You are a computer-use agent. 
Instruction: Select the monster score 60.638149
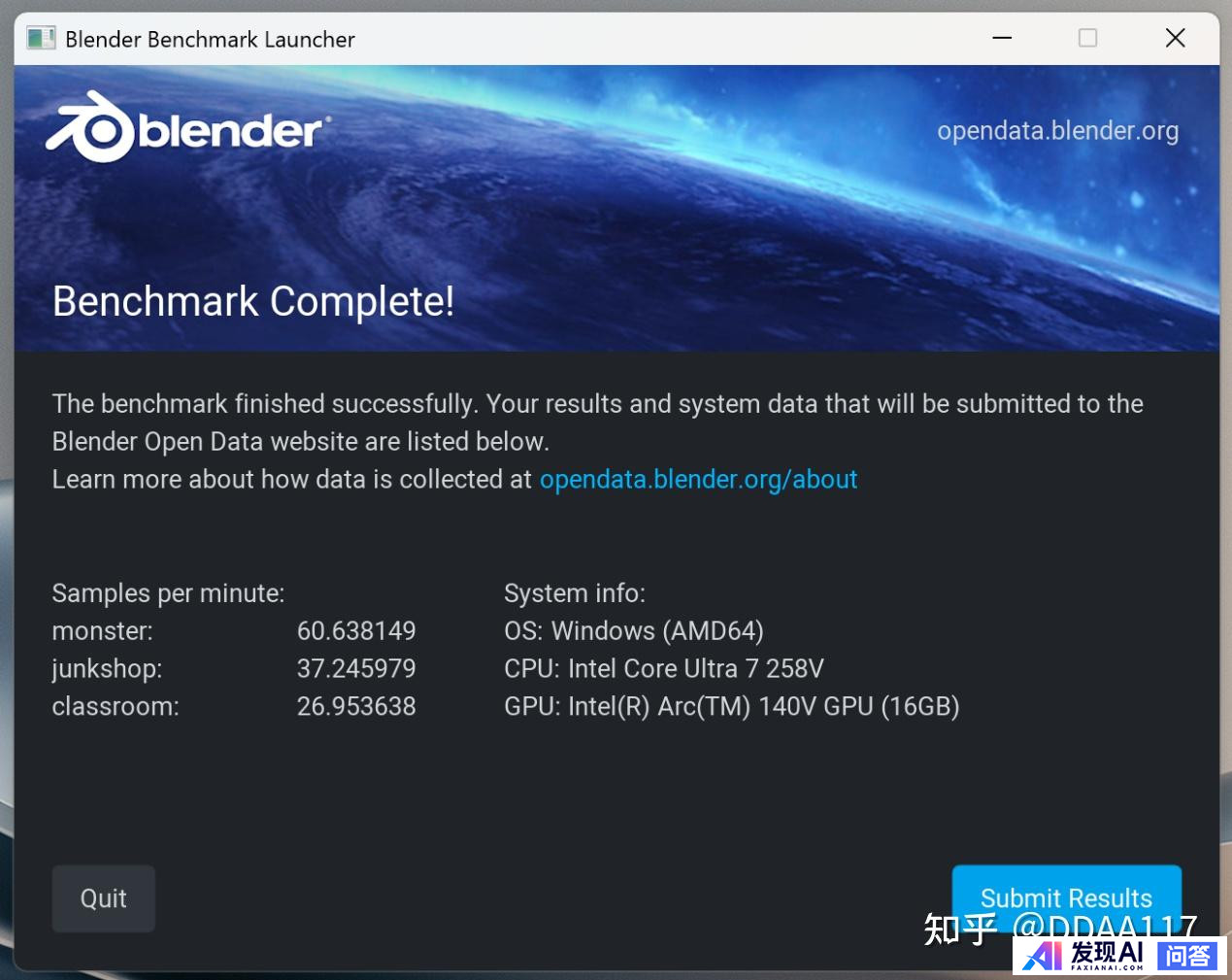(x=356, y=631)
